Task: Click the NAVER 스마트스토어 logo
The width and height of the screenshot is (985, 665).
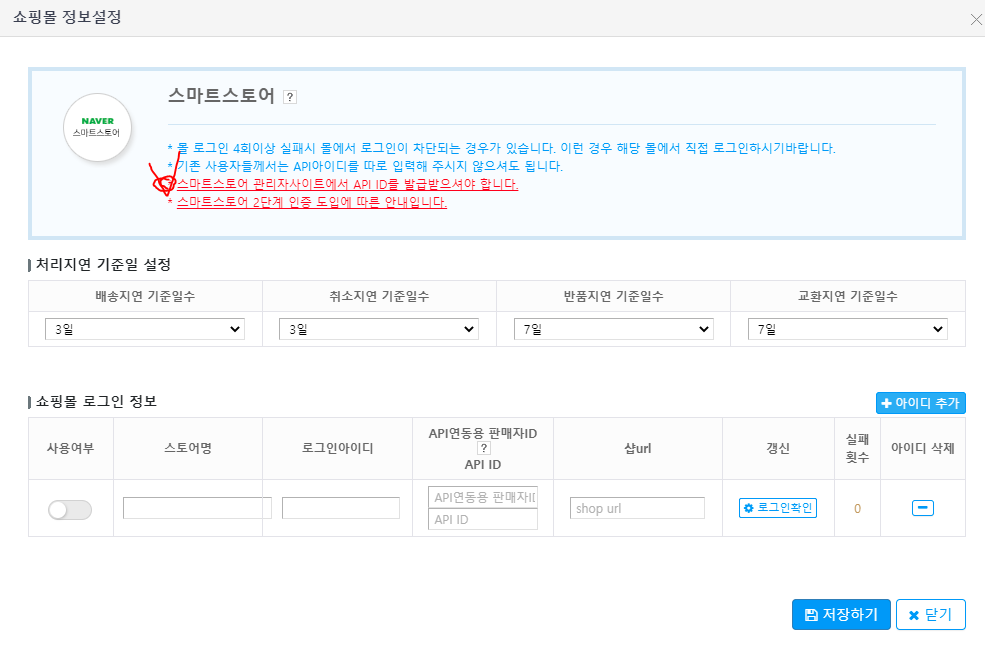Action: click(x=97, y=127)
